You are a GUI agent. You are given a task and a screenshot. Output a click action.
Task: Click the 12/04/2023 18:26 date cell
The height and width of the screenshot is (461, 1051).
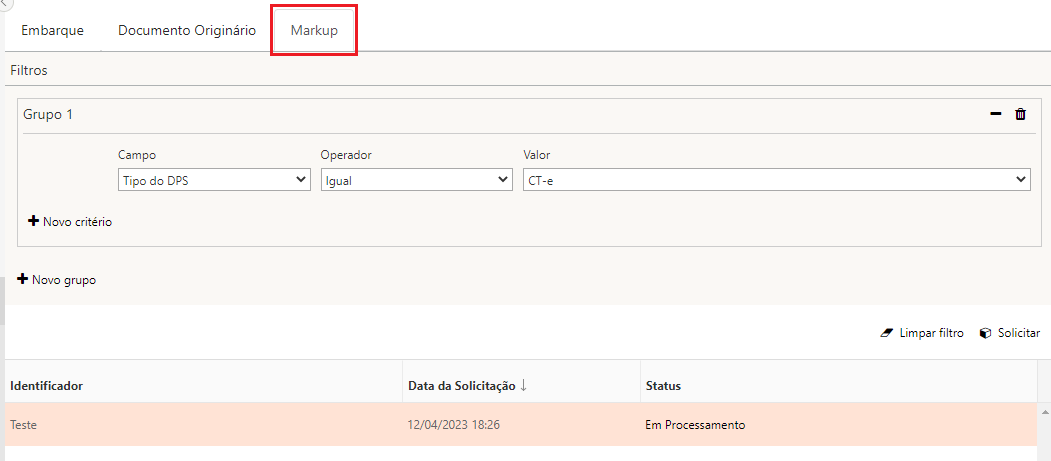pos(454,425)
